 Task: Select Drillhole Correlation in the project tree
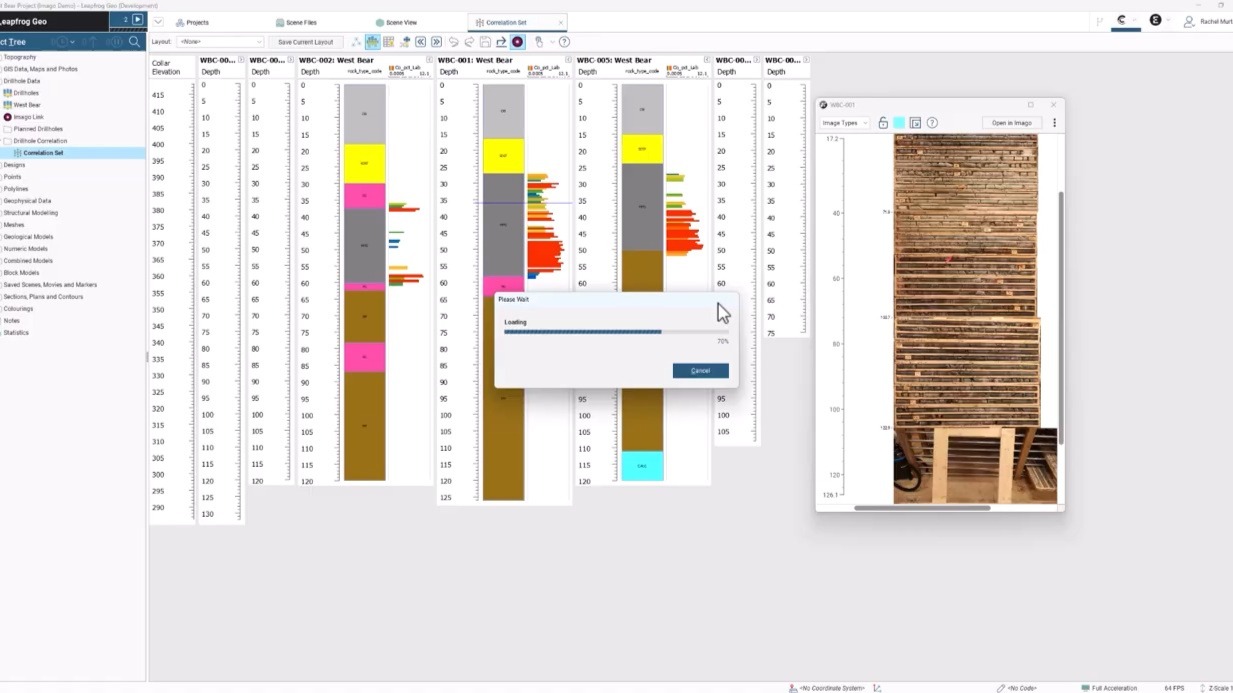coord(40,141)
